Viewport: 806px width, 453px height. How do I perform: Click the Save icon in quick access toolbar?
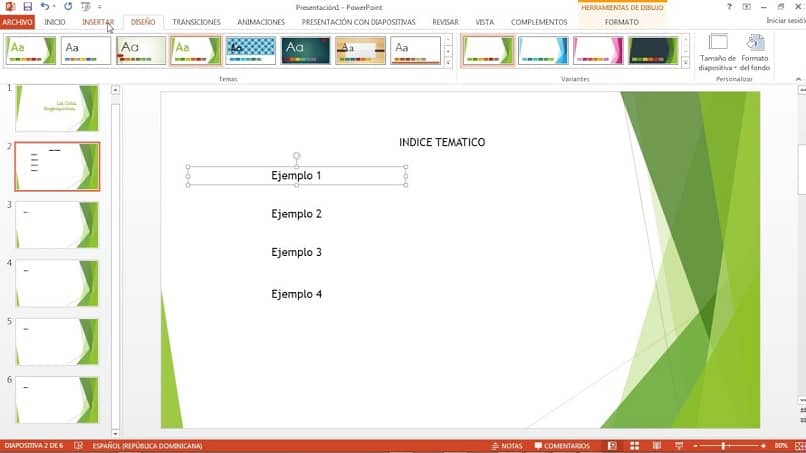click(27, 7)
